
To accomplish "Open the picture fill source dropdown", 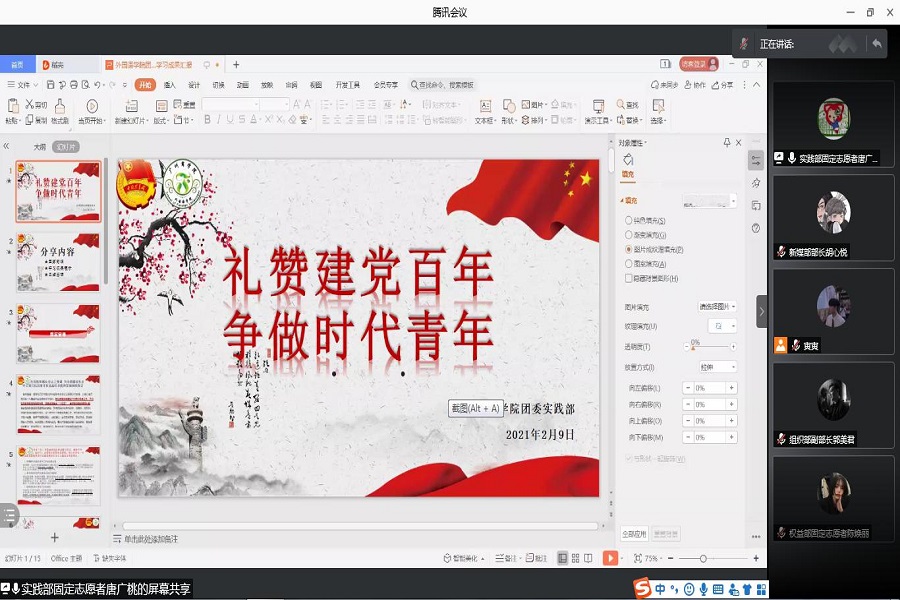I will (x=717, y=307).
